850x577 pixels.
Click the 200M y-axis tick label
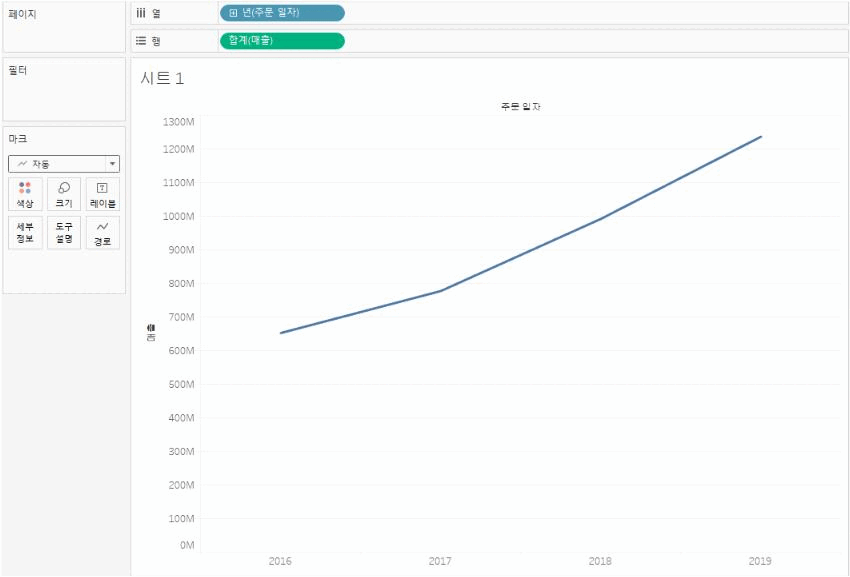(x=181, y=485)
